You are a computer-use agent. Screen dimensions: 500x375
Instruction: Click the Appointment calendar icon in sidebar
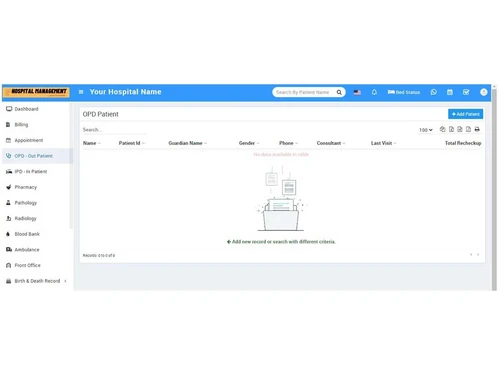pos(9,140)
